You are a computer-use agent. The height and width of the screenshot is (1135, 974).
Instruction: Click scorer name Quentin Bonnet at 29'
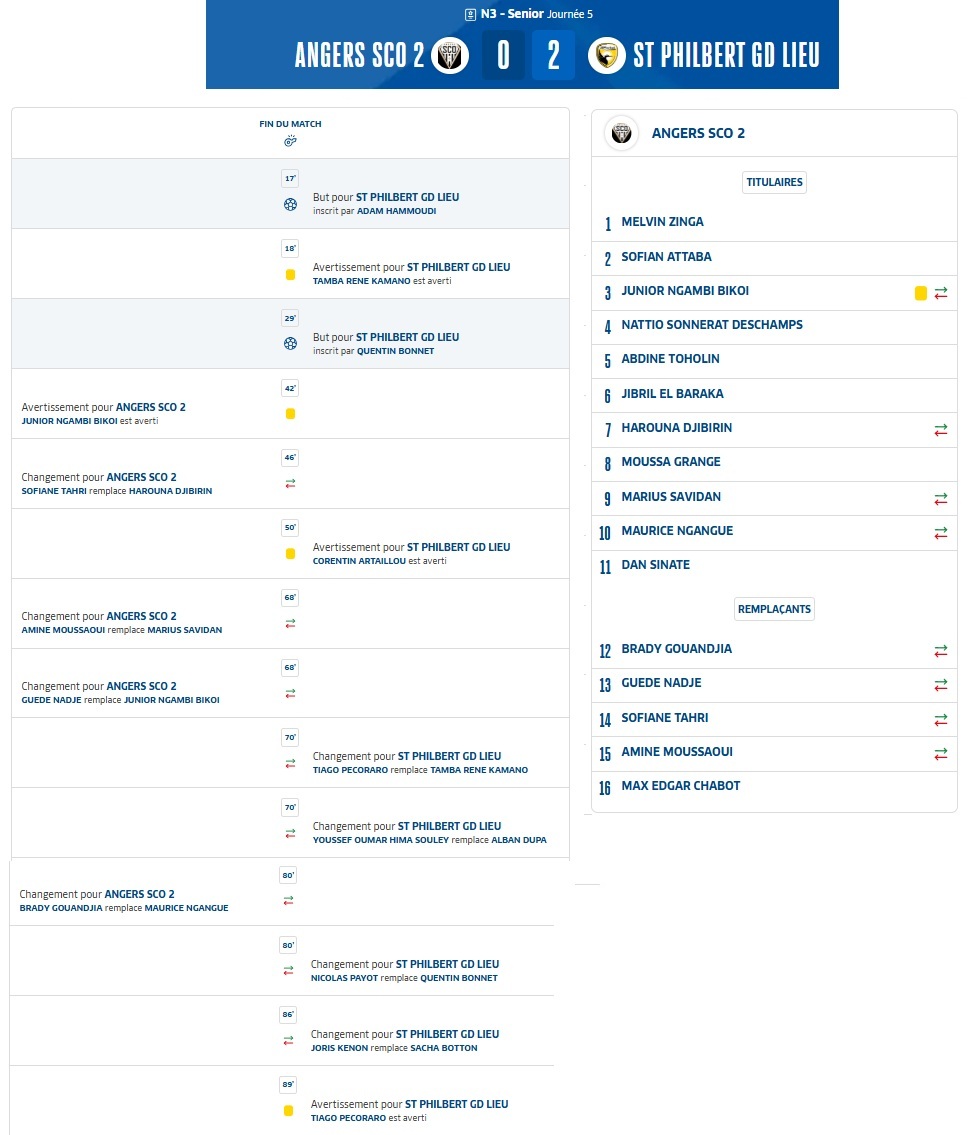coord(395,351)
